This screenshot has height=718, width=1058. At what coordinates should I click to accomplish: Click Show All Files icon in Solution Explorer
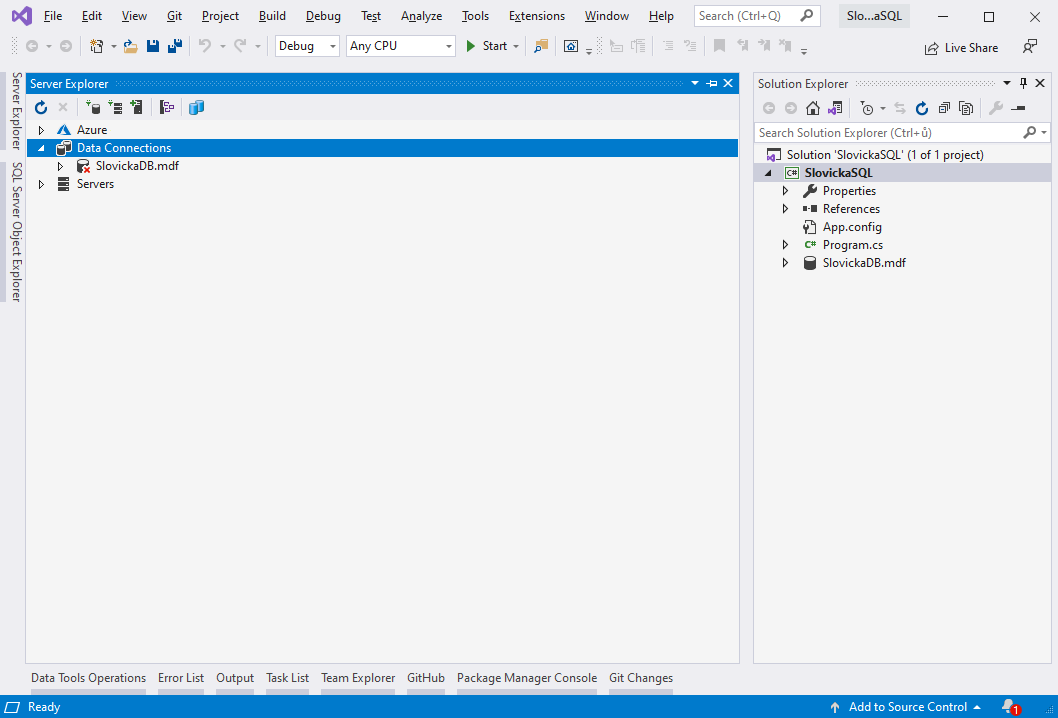[966, 108]
